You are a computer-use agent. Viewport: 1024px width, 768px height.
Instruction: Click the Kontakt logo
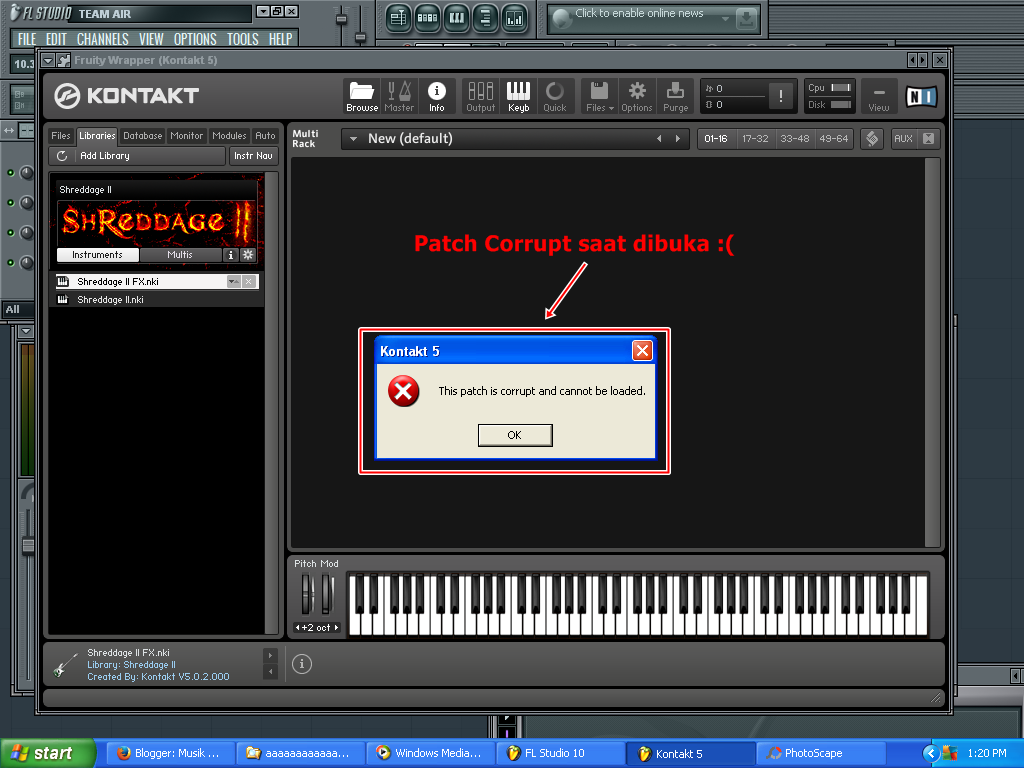point(126,96)
